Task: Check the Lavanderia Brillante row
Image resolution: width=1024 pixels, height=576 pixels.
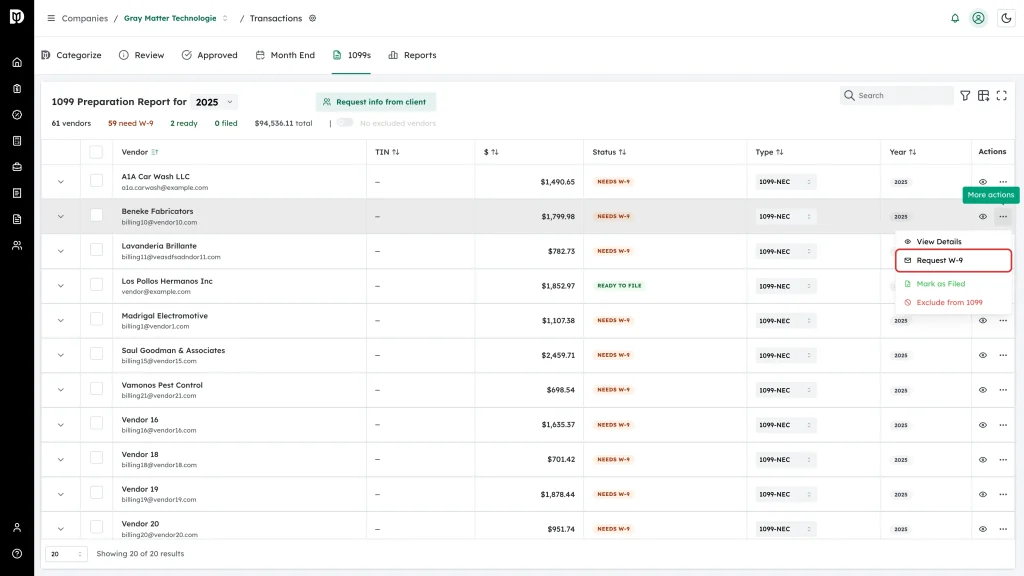Action: pyautogui.click(x=96, y=249)
